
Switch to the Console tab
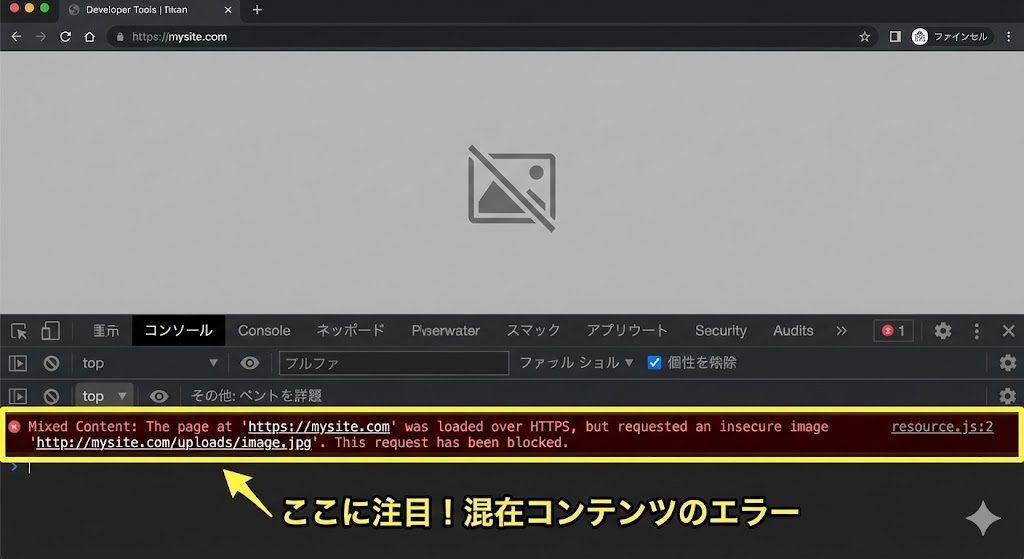[264, 330]
